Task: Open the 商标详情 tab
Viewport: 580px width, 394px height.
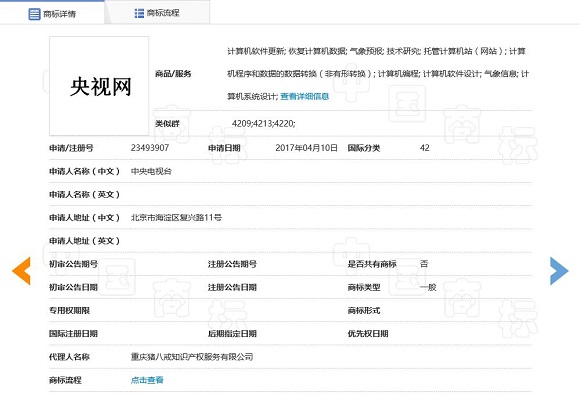Action: pos(52,13)
